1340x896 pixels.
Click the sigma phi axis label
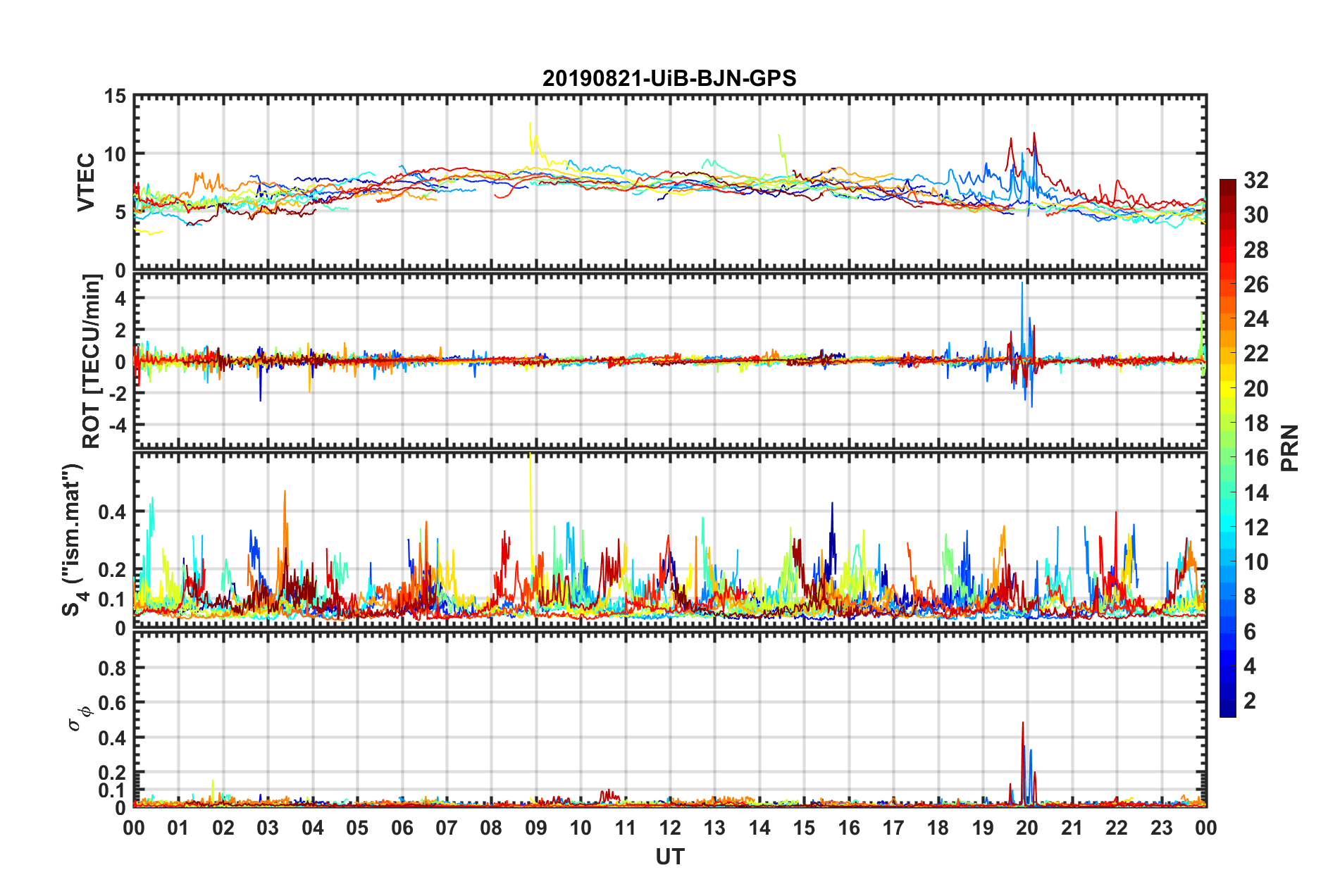pyautogui.click(x=80, y=718)
